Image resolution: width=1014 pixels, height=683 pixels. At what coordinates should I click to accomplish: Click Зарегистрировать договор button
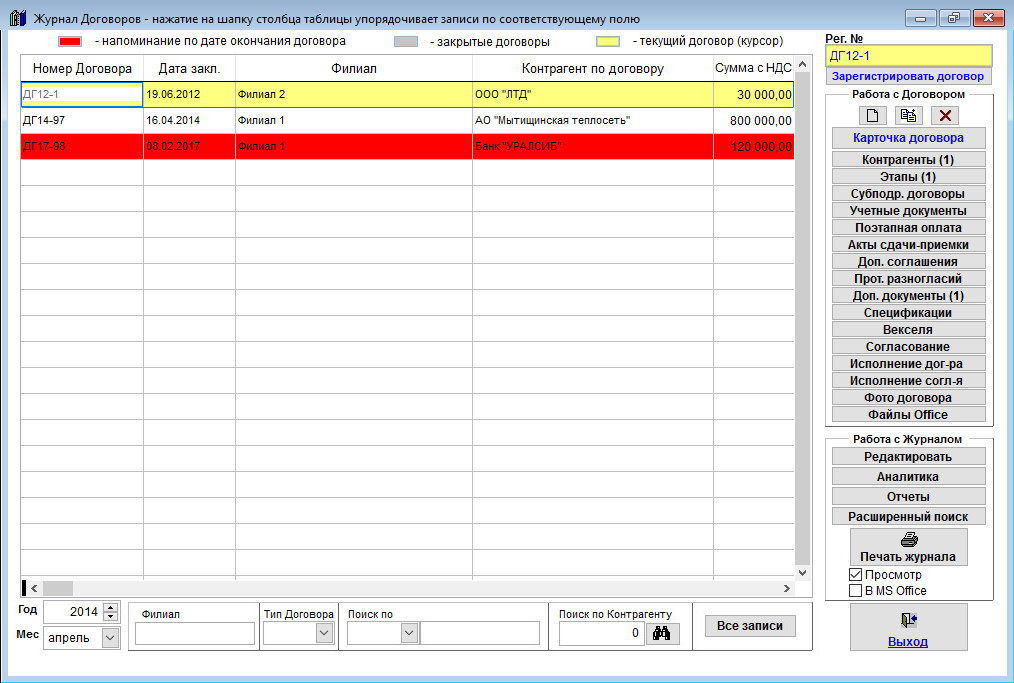pos(908,76)
